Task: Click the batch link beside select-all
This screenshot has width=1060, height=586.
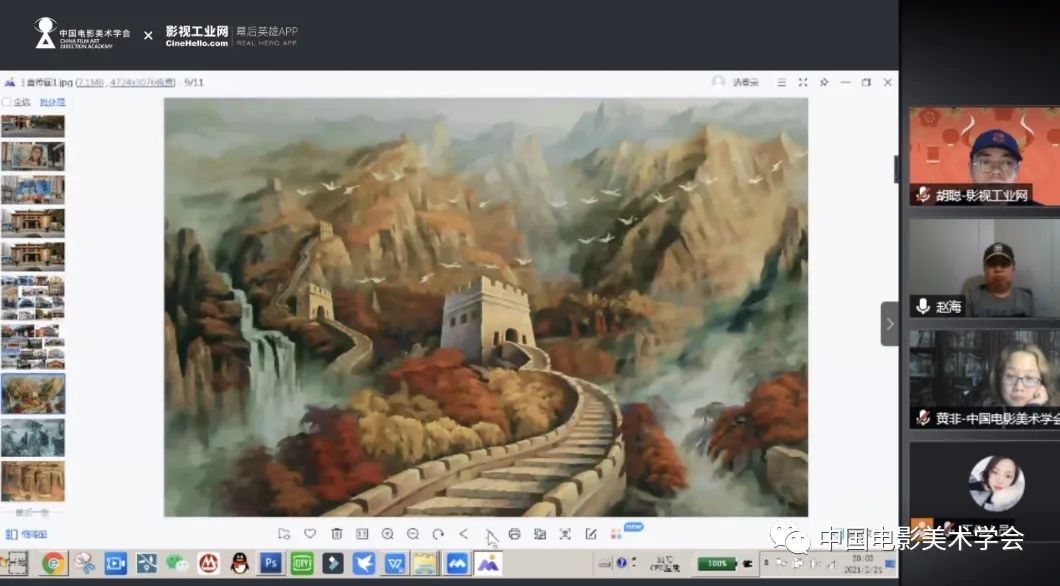Action: (x=52, y=102)
